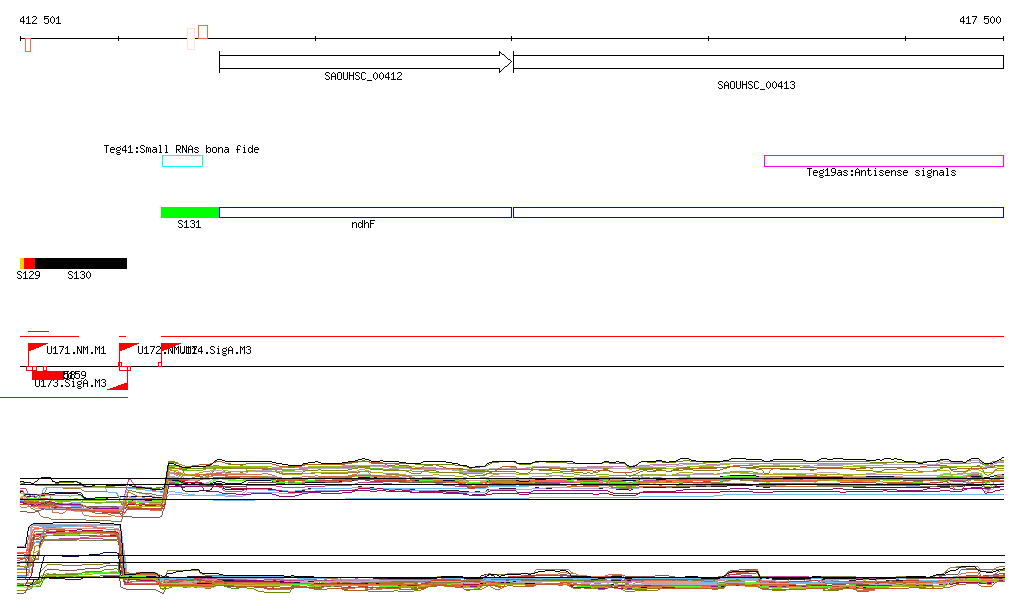Select the SAOUHSC_00413 gene box

point(757,62)
